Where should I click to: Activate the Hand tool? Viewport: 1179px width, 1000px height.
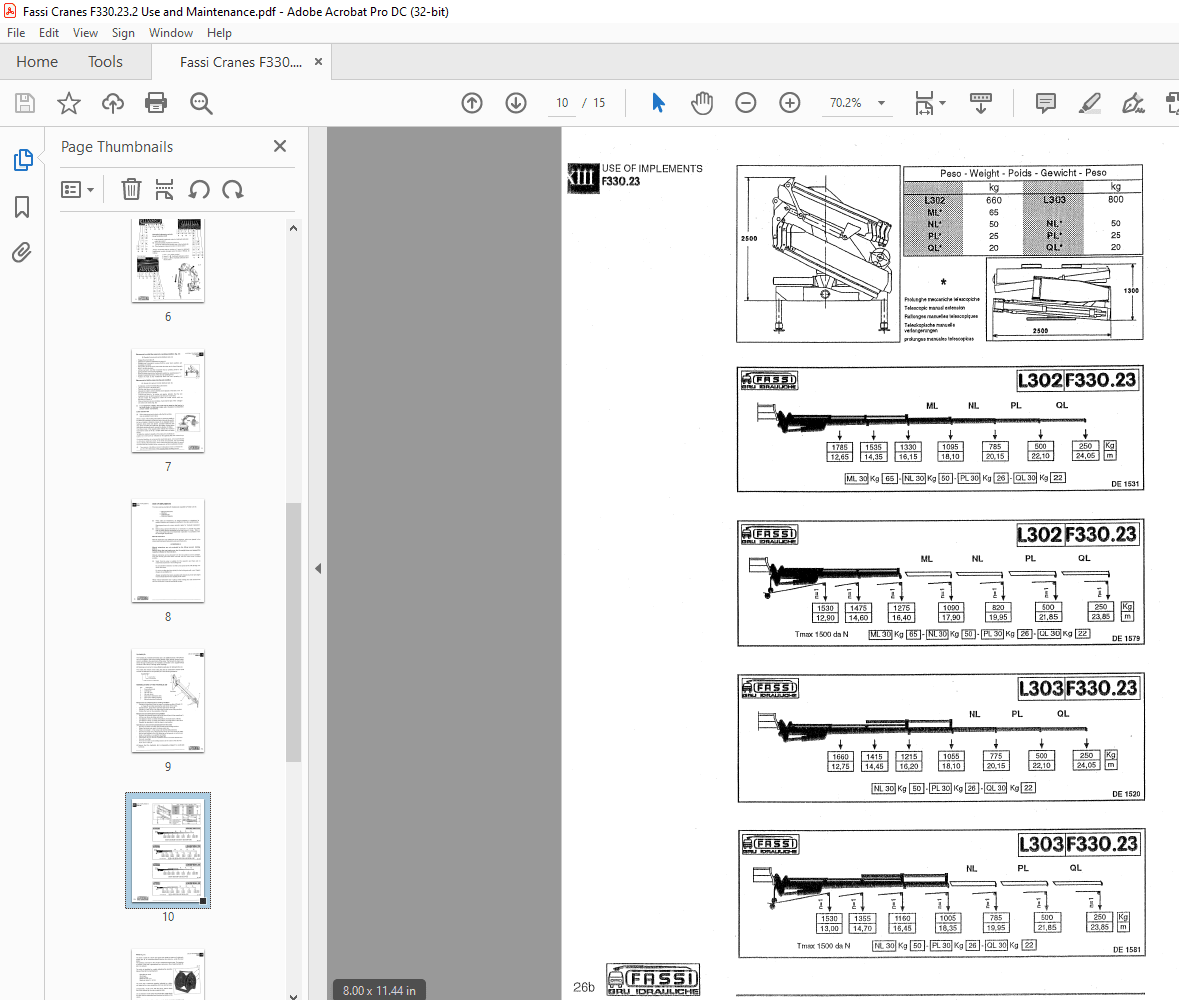702,103
